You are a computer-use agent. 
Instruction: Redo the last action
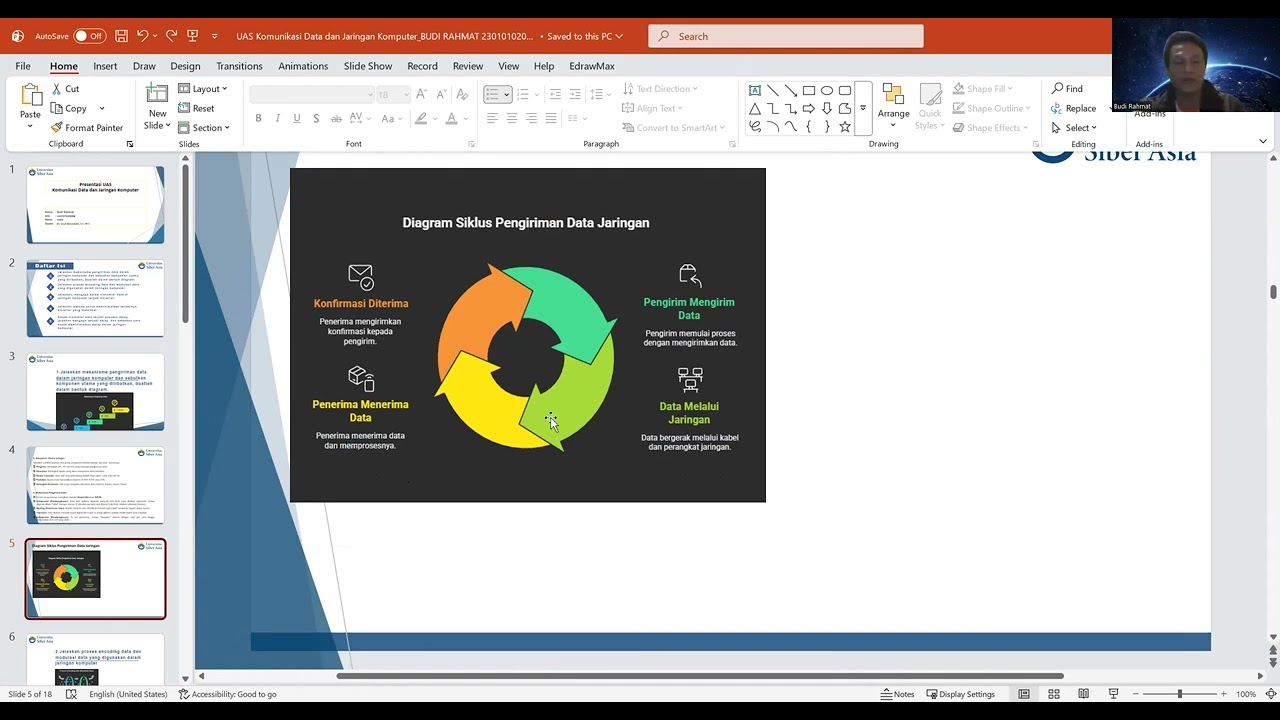point(171,36)
